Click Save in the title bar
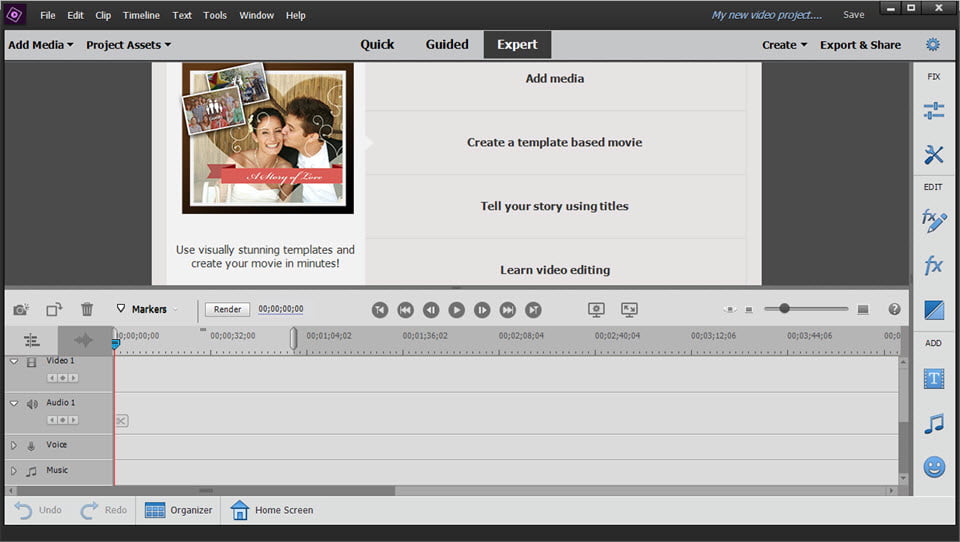Image resolution: width=960 pixels, height=542 pixels. tap(853, 15)
